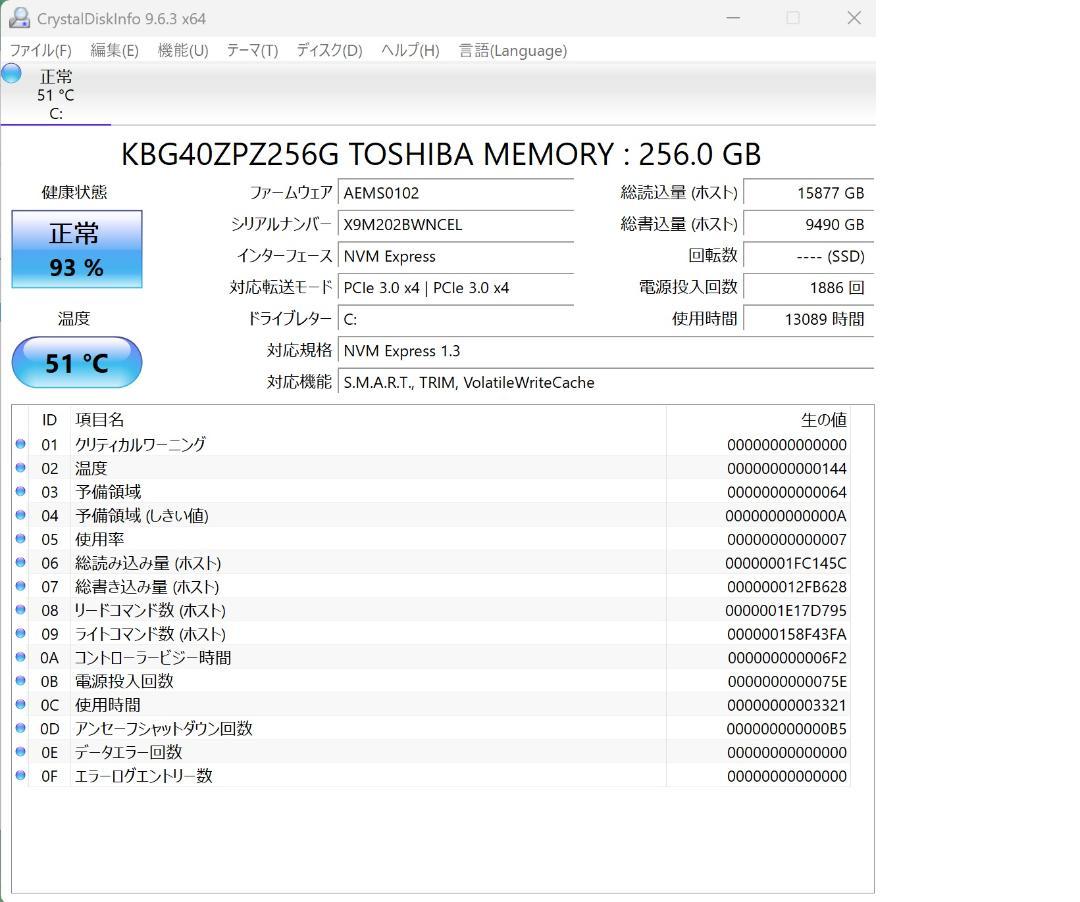Click the blue status orb for drive C:
Screen dimensions: 1080x902
click(x=12, y=73)
